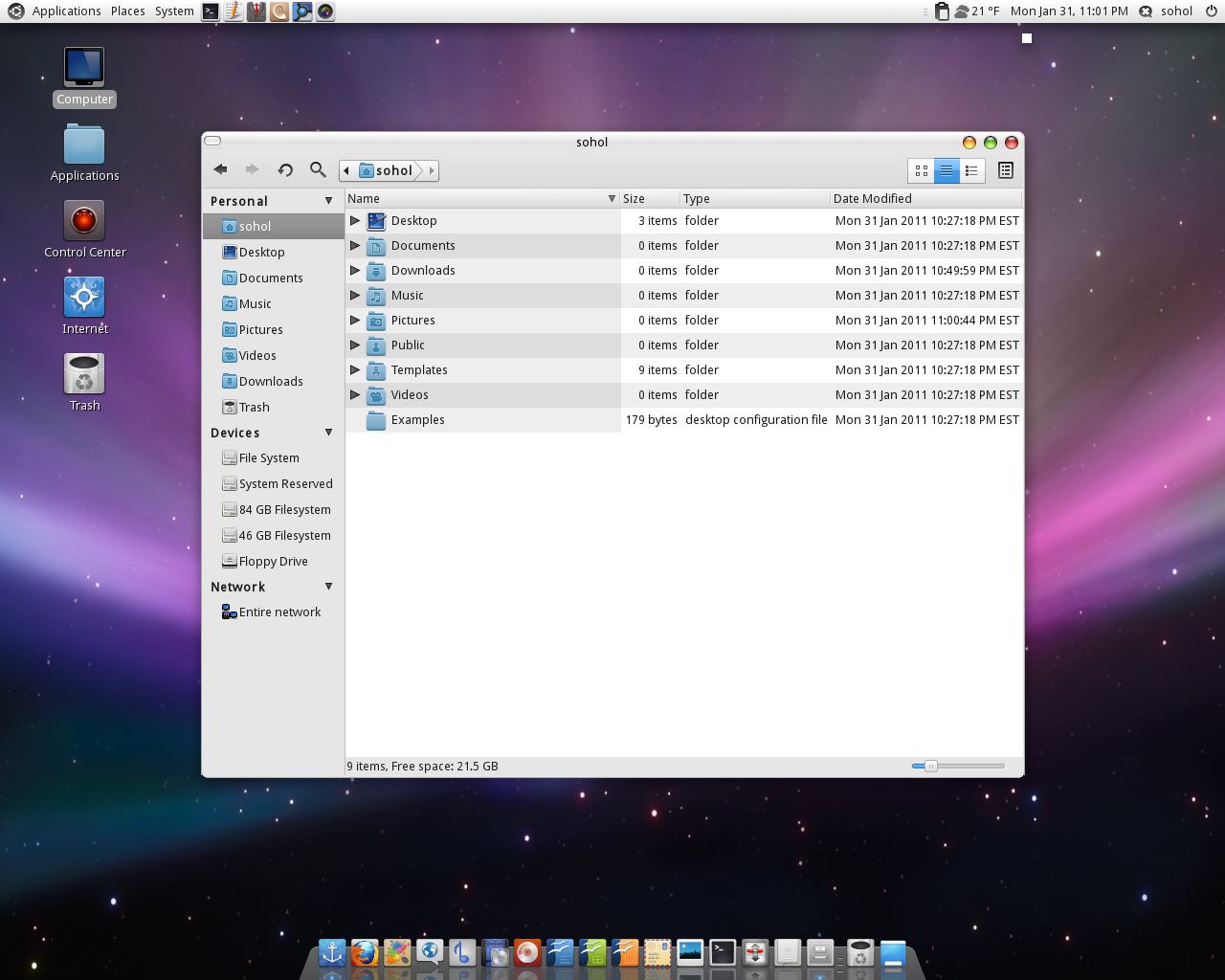
Task: Select the Examples file row
Action: (x=418, y=420)
